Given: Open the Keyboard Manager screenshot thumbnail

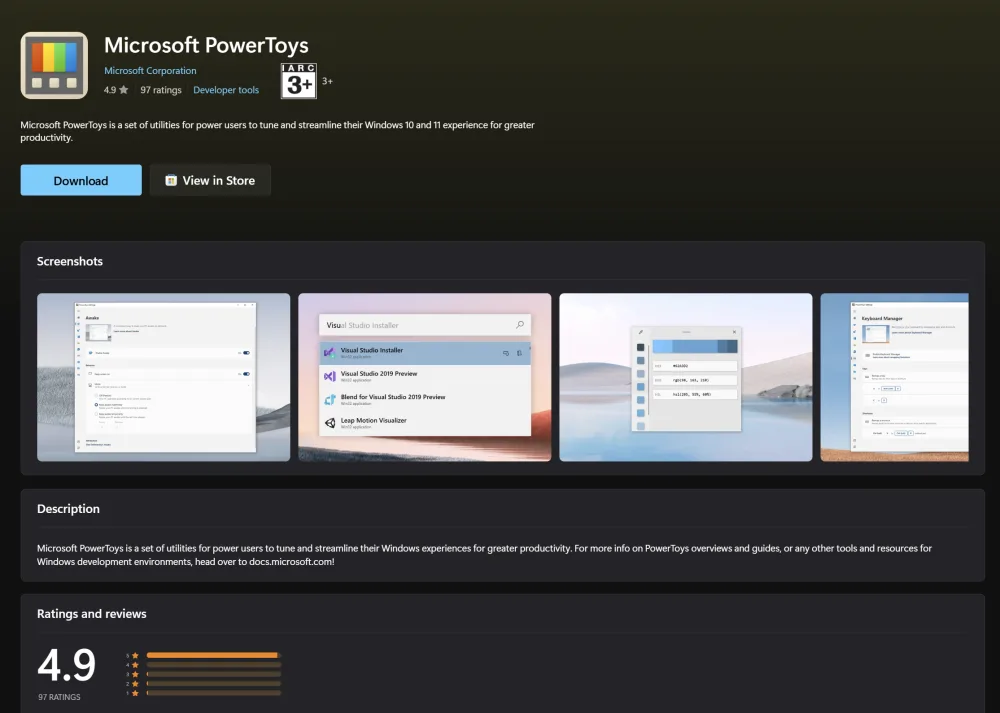Looking at the screenshot, I should 894,377.
